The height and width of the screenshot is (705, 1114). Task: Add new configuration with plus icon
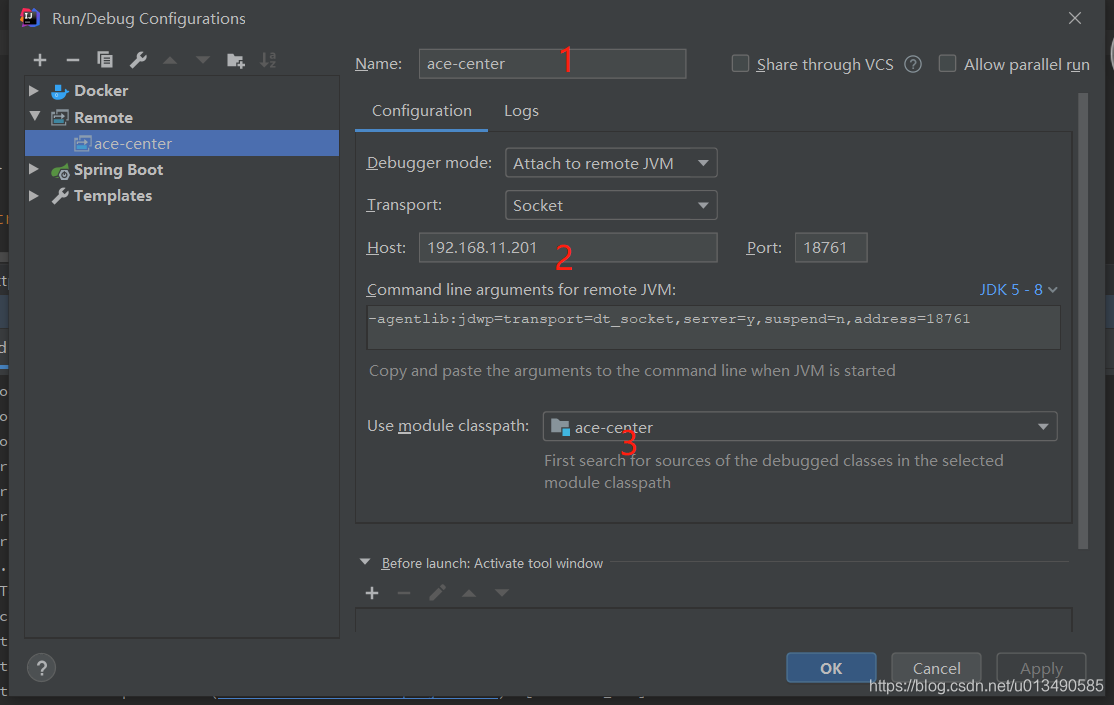pos(40,60)
